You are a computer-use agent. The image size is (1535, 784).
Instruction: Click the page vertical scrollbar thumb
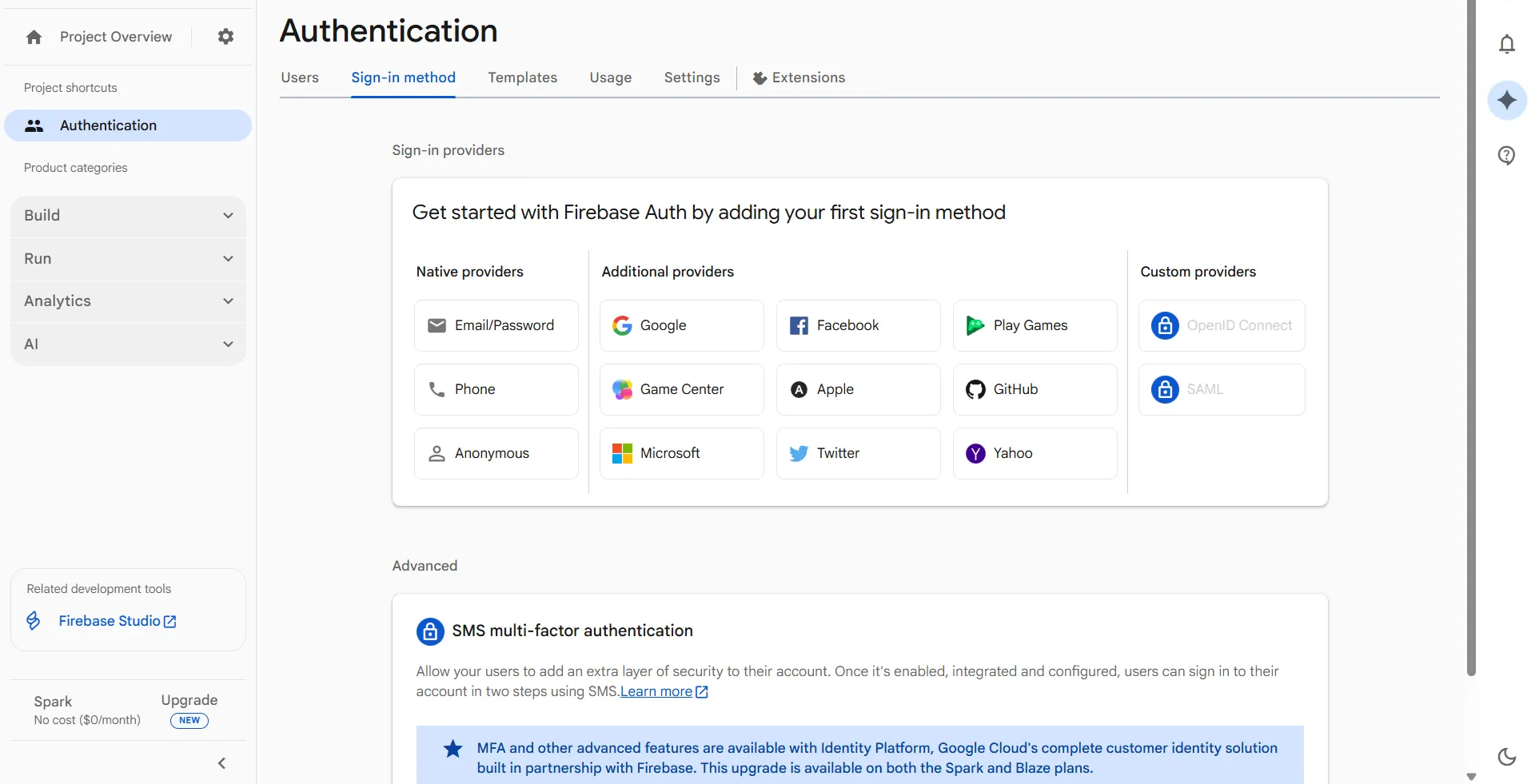1471,337
